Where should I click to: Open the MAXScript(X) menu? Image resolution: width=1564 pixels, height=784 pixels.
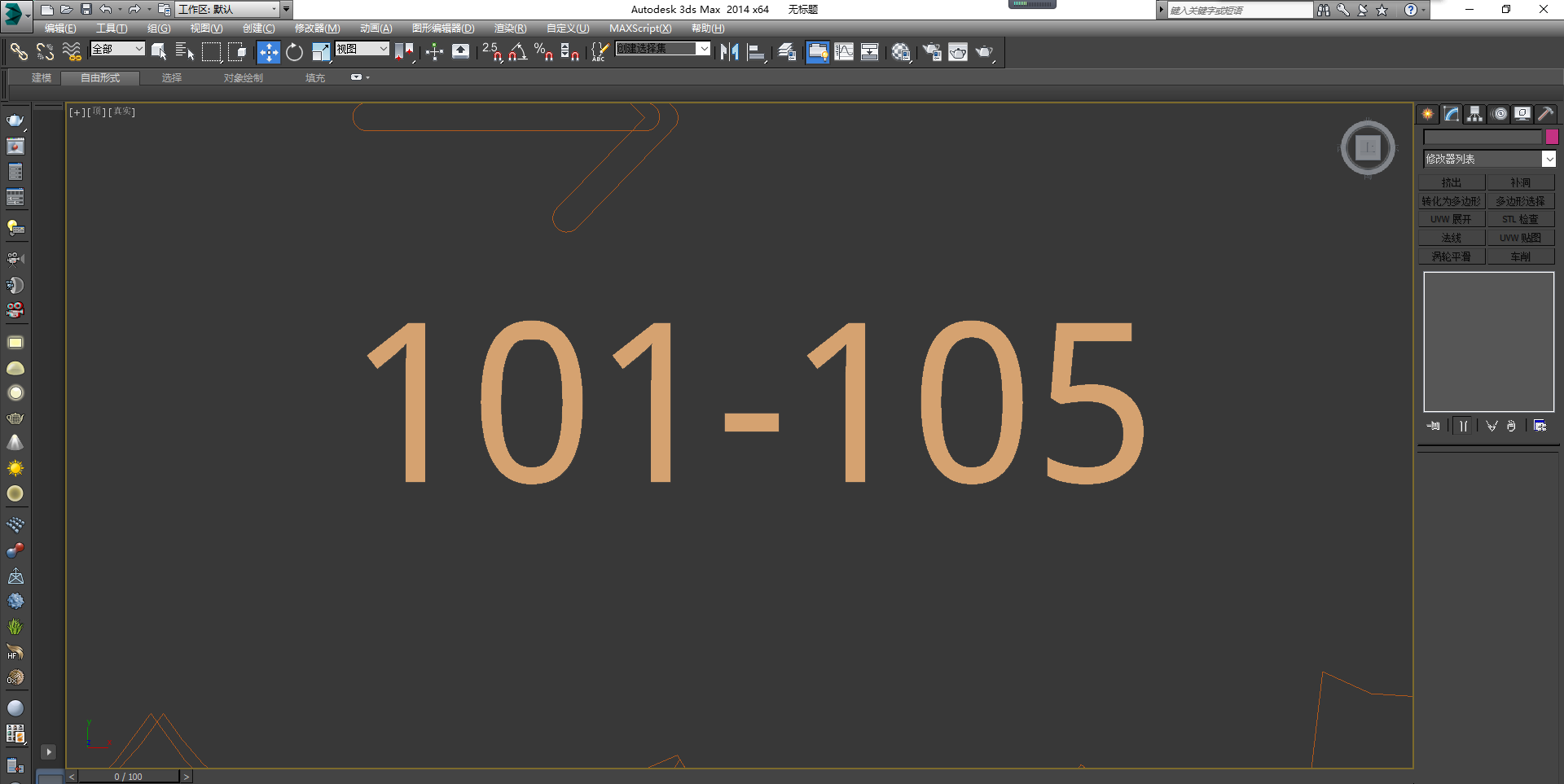click(640, 28)
